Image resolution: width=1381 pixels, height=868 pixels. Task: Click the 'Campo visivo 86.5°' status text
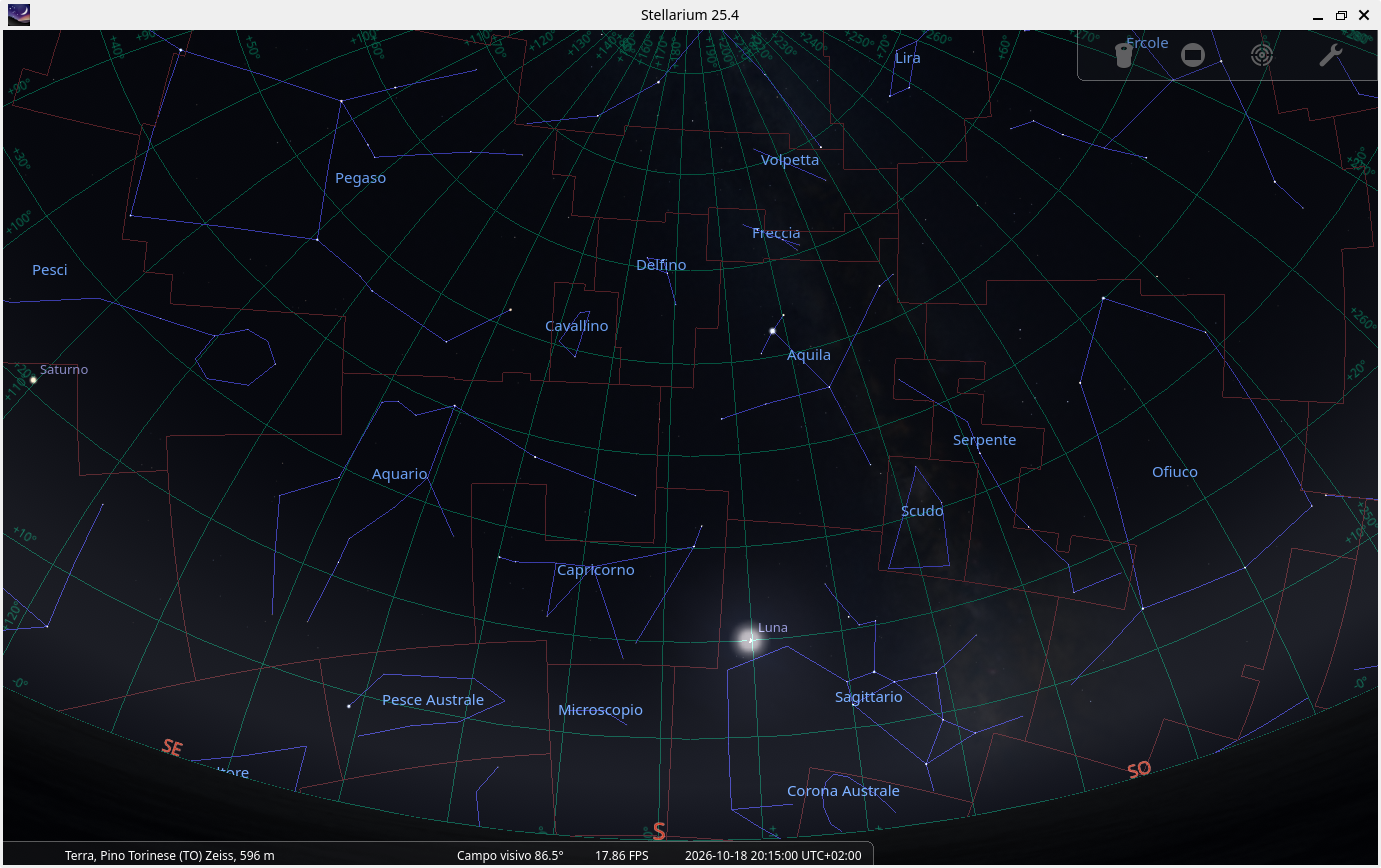click(510, 855)
